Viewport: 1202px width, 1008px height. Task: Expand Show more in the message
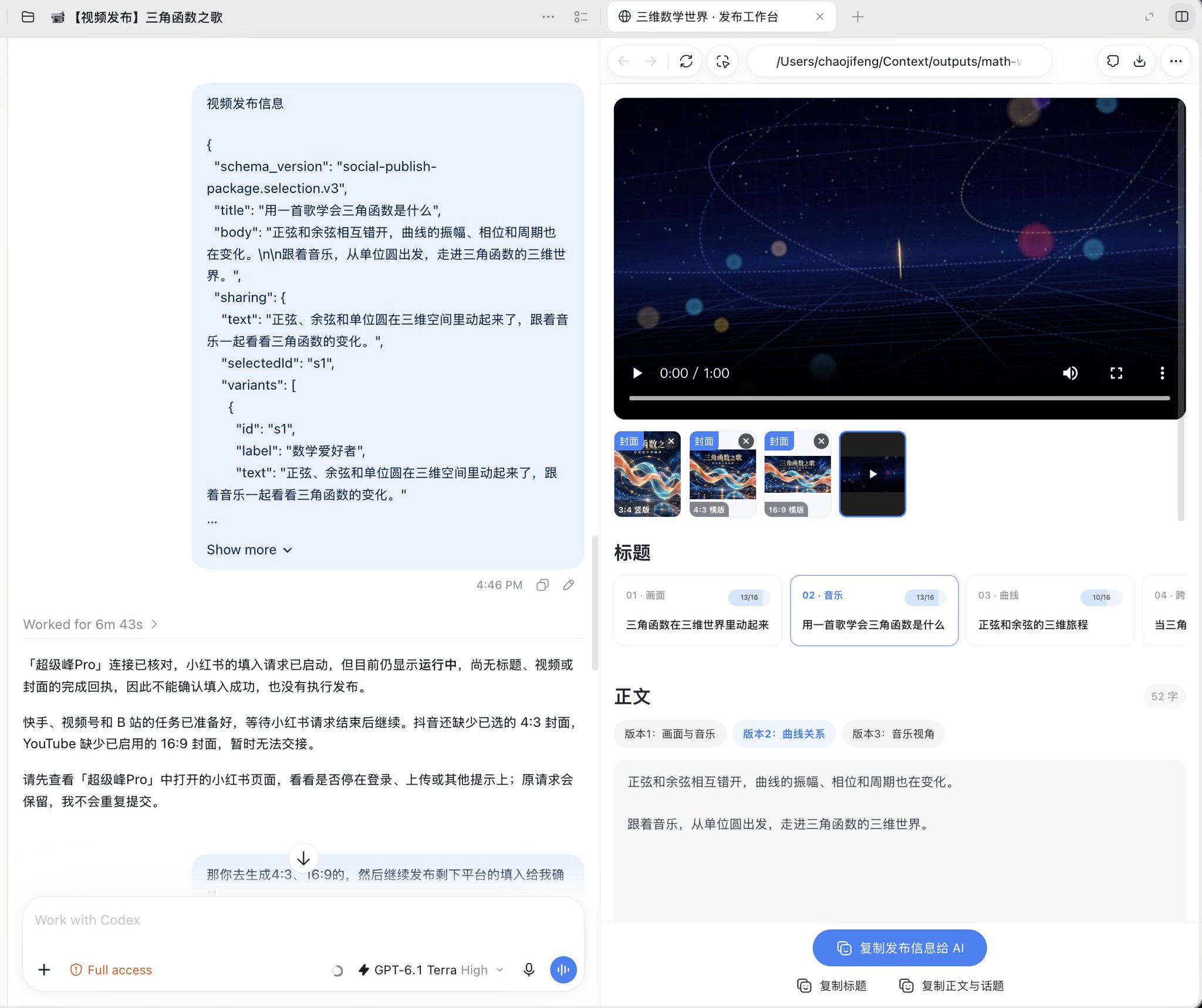click(x=249, y=550)
